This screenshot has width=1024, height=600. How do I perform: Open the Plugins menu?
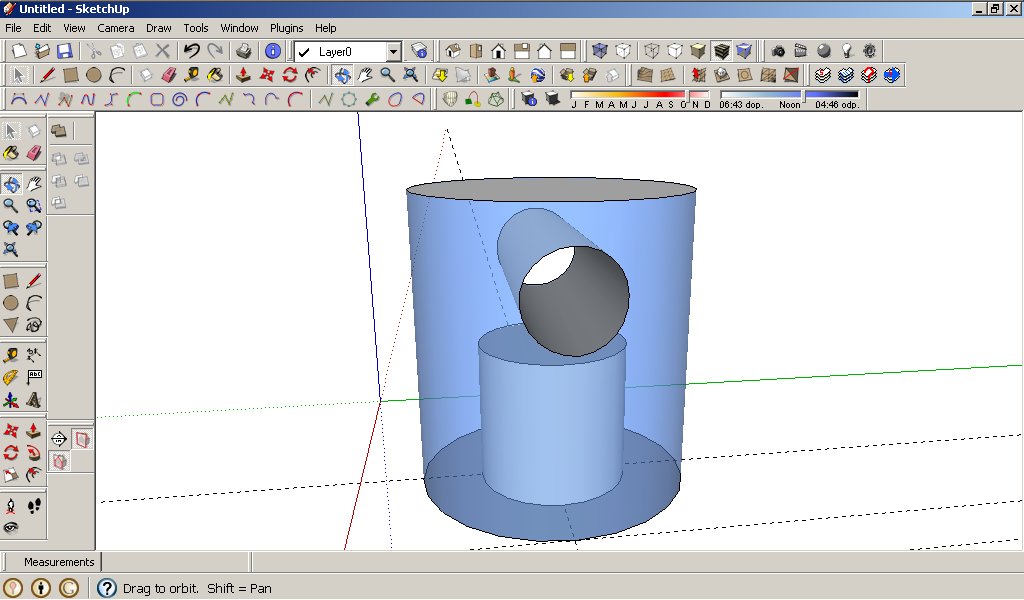(x=286, y=28)
